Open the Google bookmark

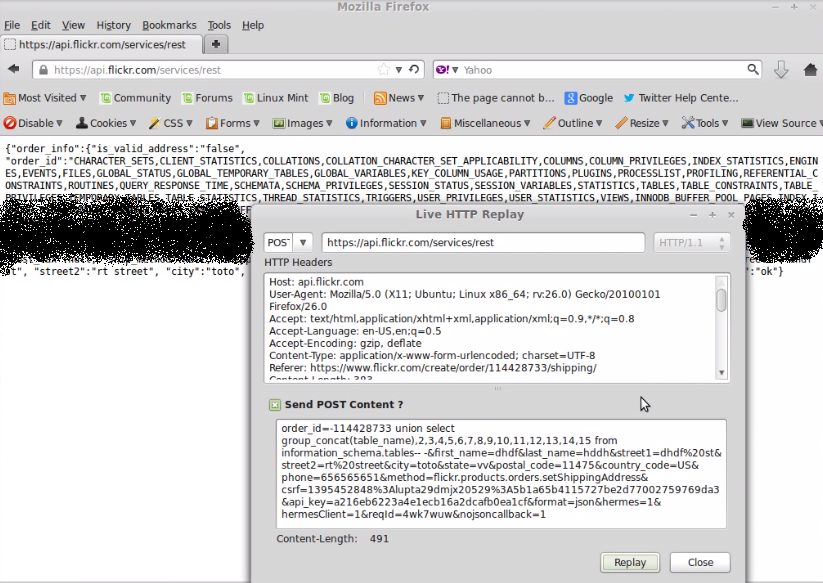click(589, 98)
